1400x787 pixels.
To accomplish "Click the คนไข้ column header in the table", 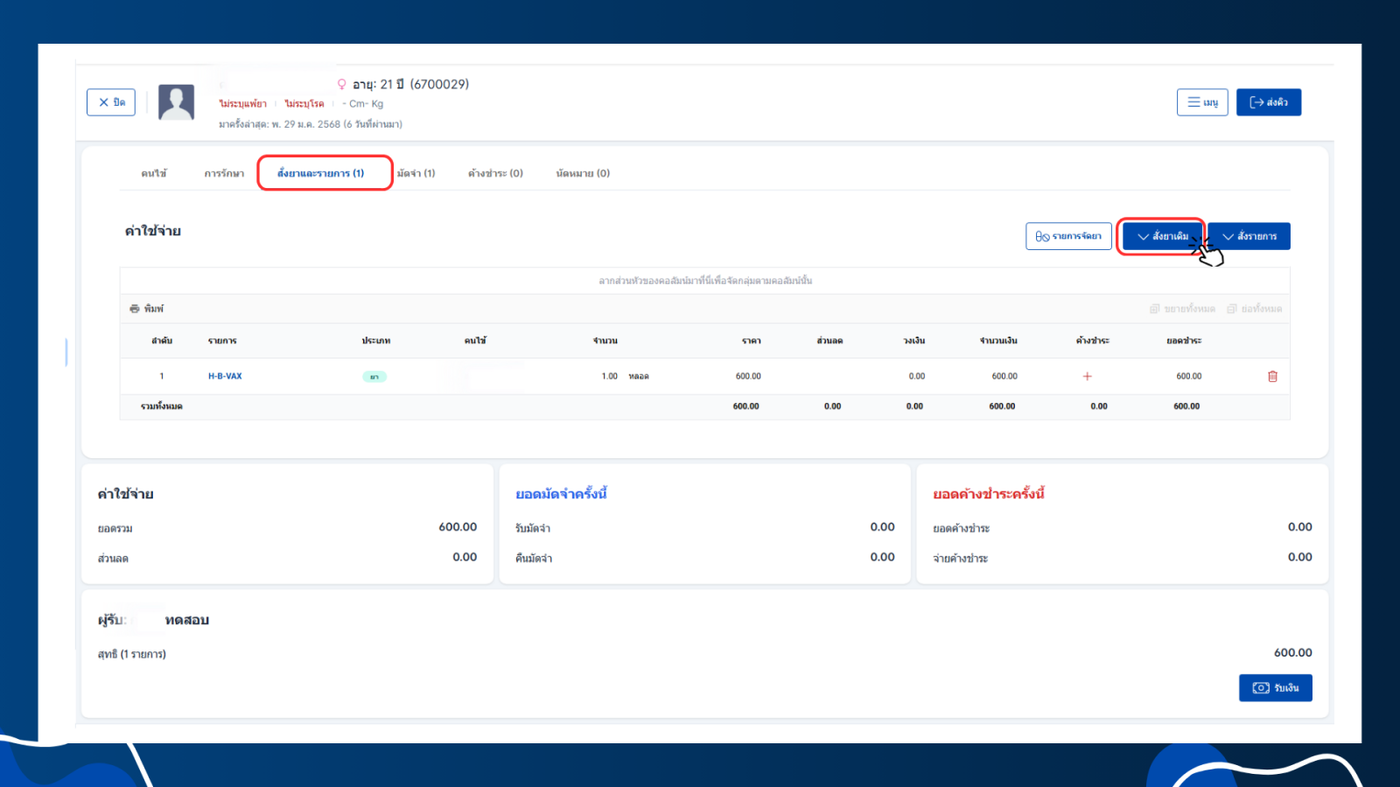I will click(475, 341).
